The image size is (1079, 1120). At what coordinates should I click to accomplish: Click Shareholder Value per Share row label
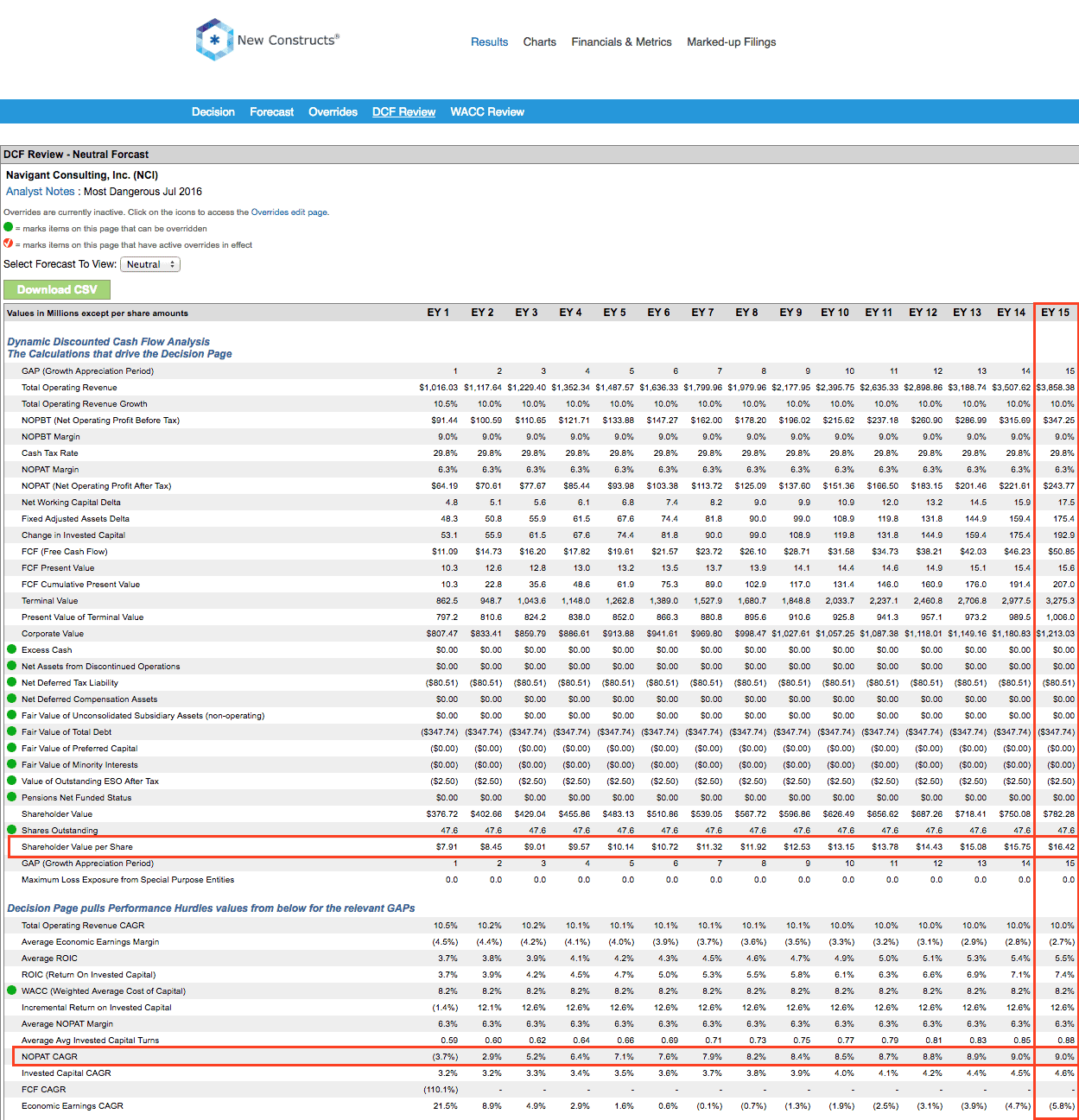click(x=77, y=846)
